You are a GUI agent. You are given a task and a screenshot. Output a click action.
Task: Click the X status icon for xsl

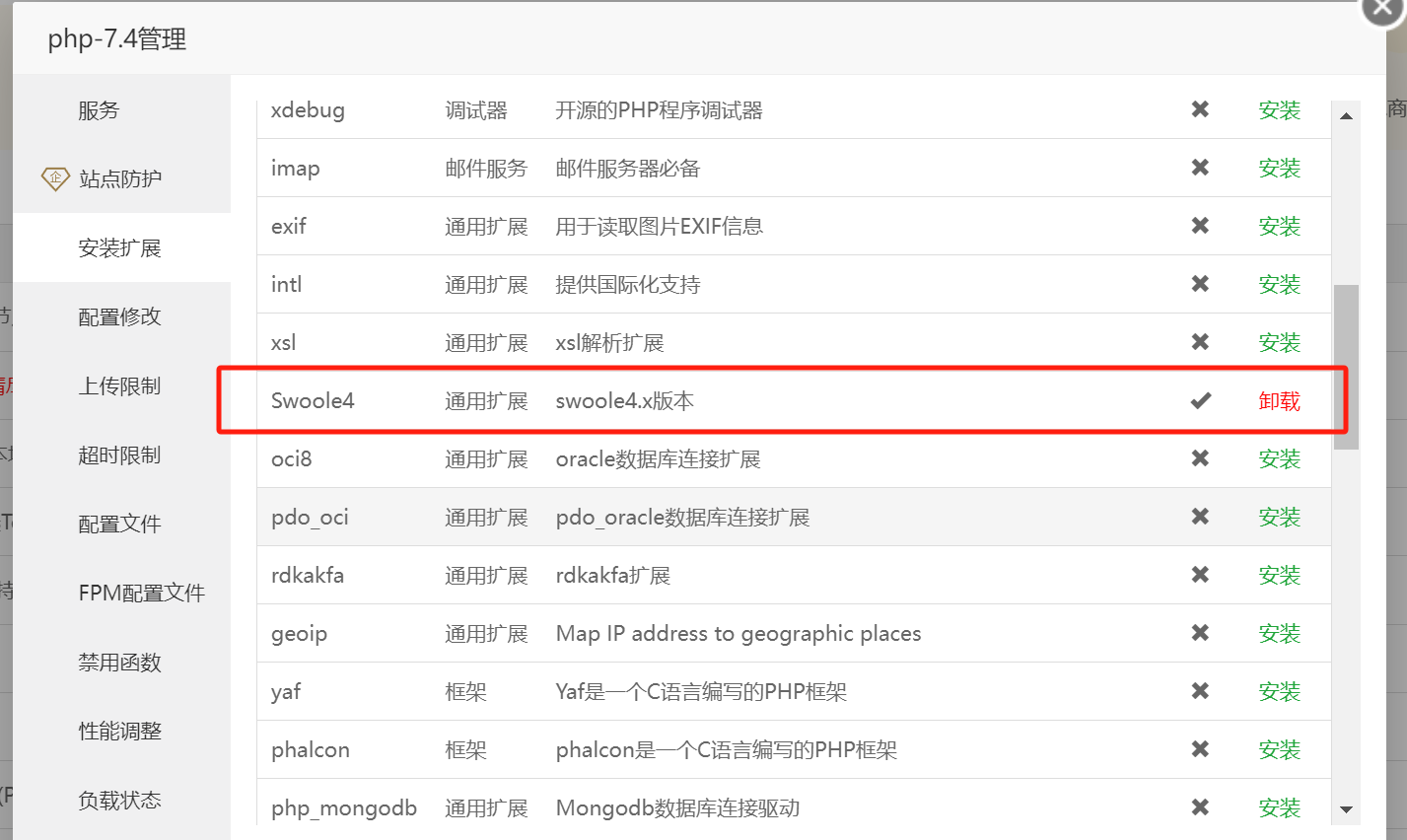(1200, 342)
